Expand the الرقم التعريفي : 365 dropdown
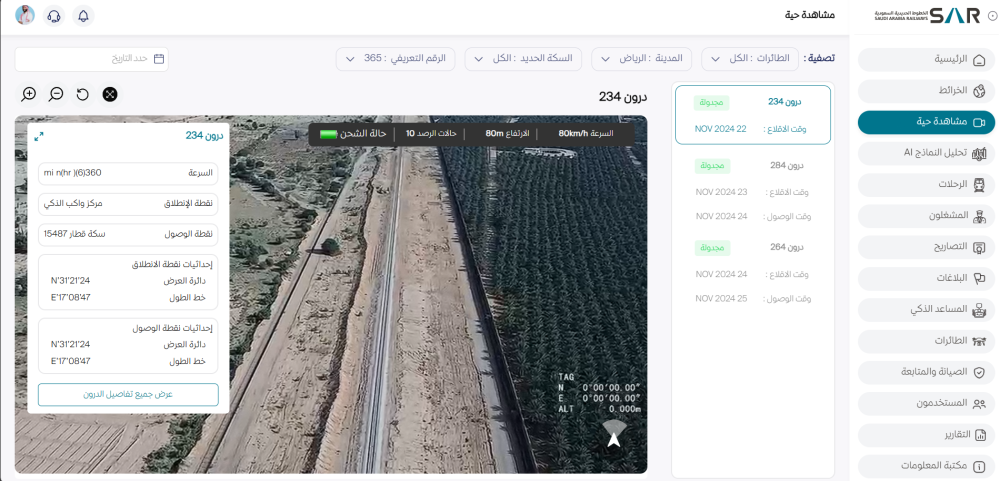Screen dimensions: 1000x481 (395, 59)
